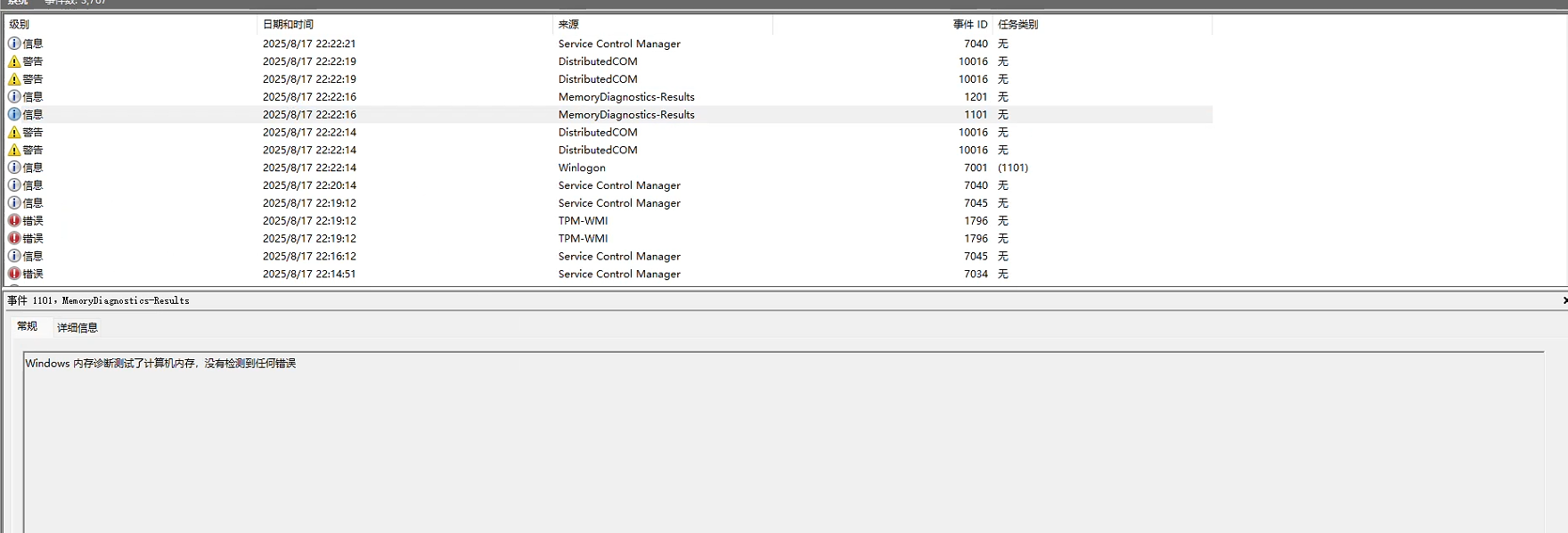1568x533 pixels.
Task: Click the info icon of selected event 1101
Action: (14, 114)
